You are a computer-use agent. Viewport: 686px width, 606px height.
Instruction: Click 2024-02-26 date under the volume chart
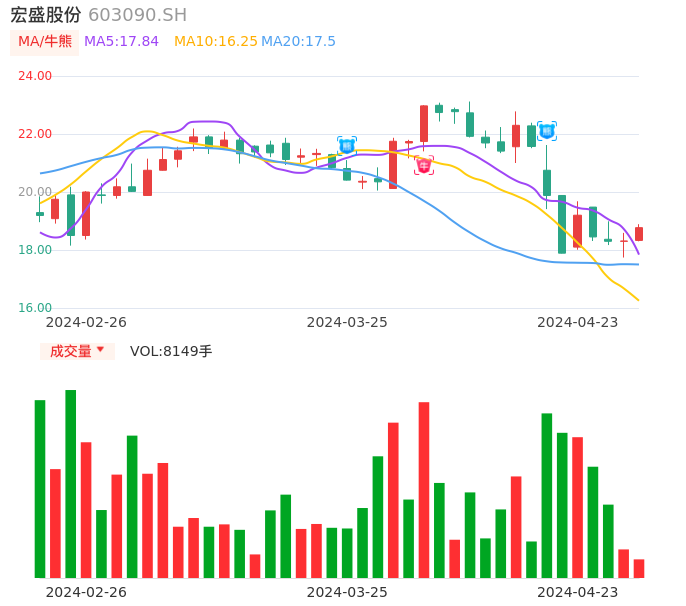click(86, 592)
